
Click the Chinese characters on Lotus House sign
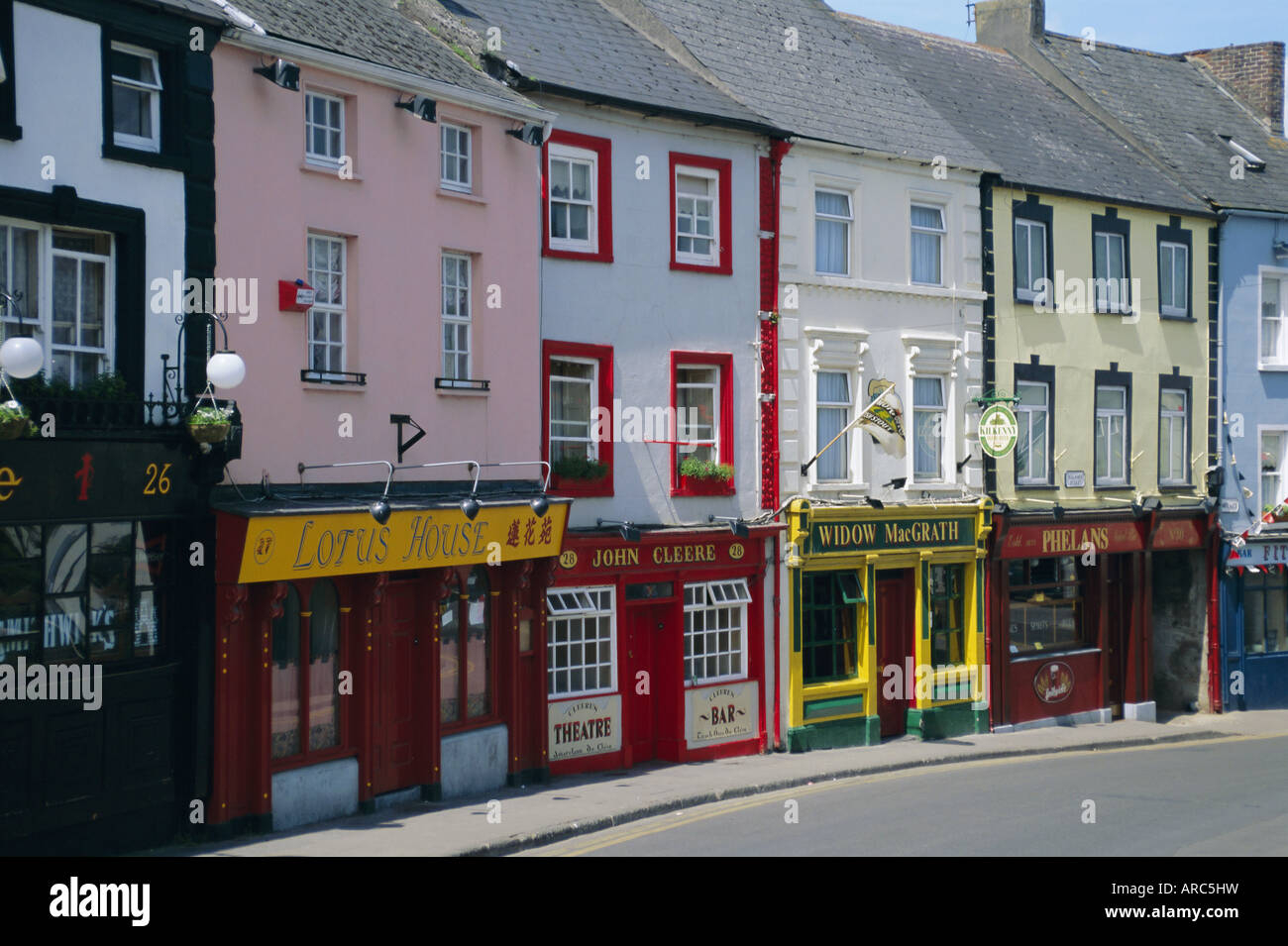click(x=527, y=533)
